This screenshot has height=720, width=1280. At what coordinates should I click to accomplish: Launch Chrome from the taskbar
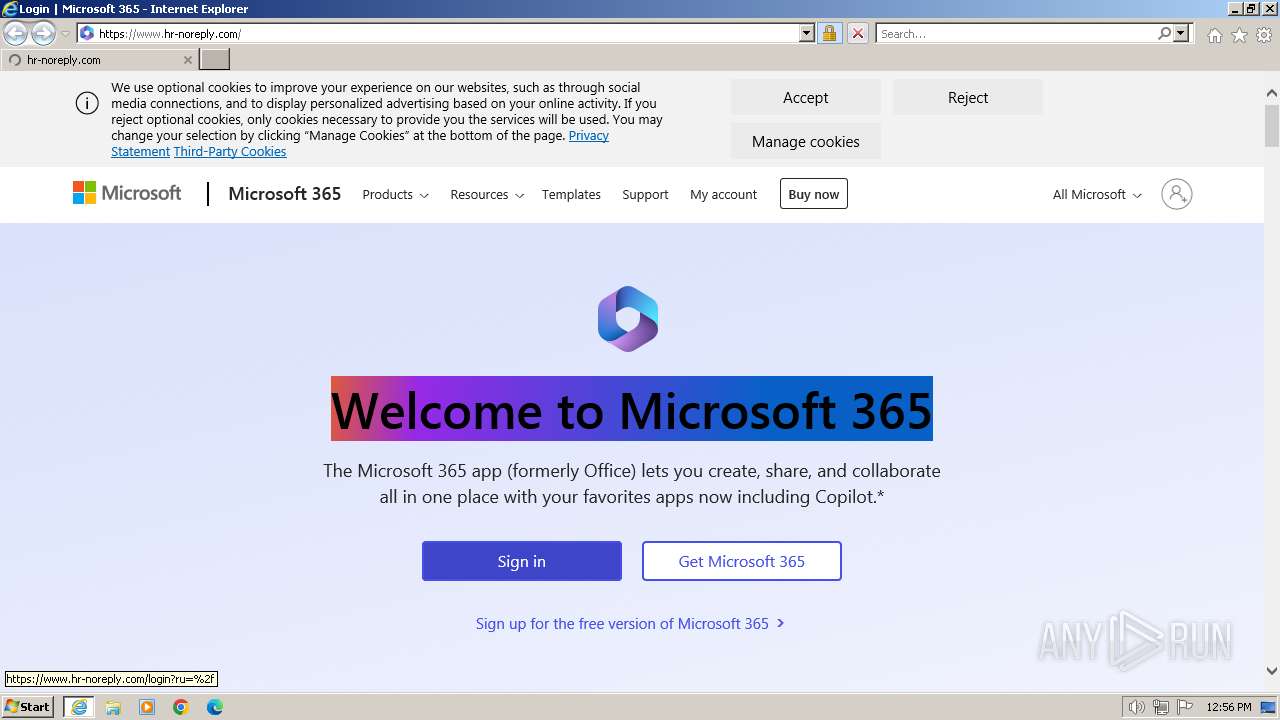181,707
